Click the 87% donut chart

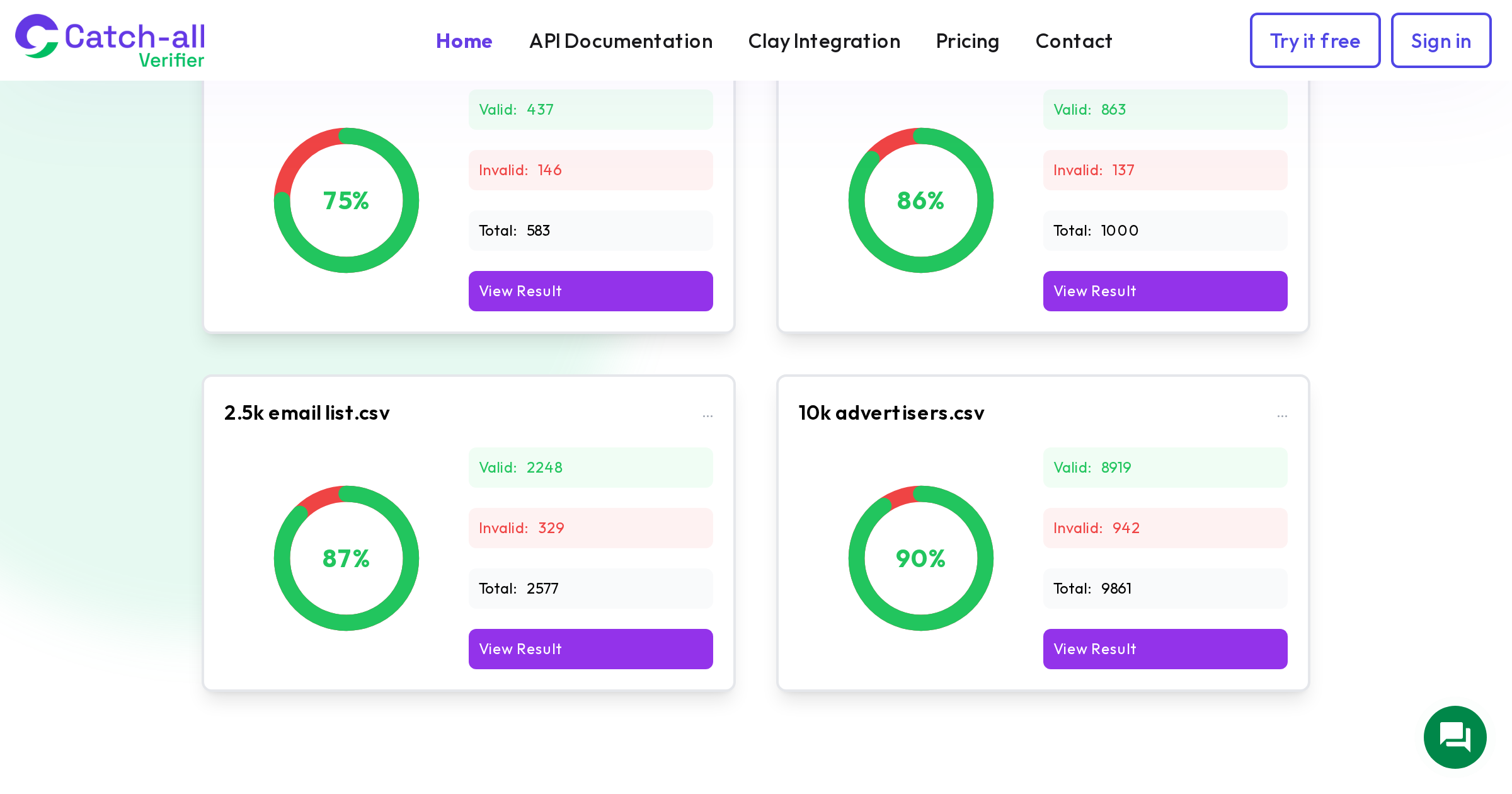coord(346,558)
